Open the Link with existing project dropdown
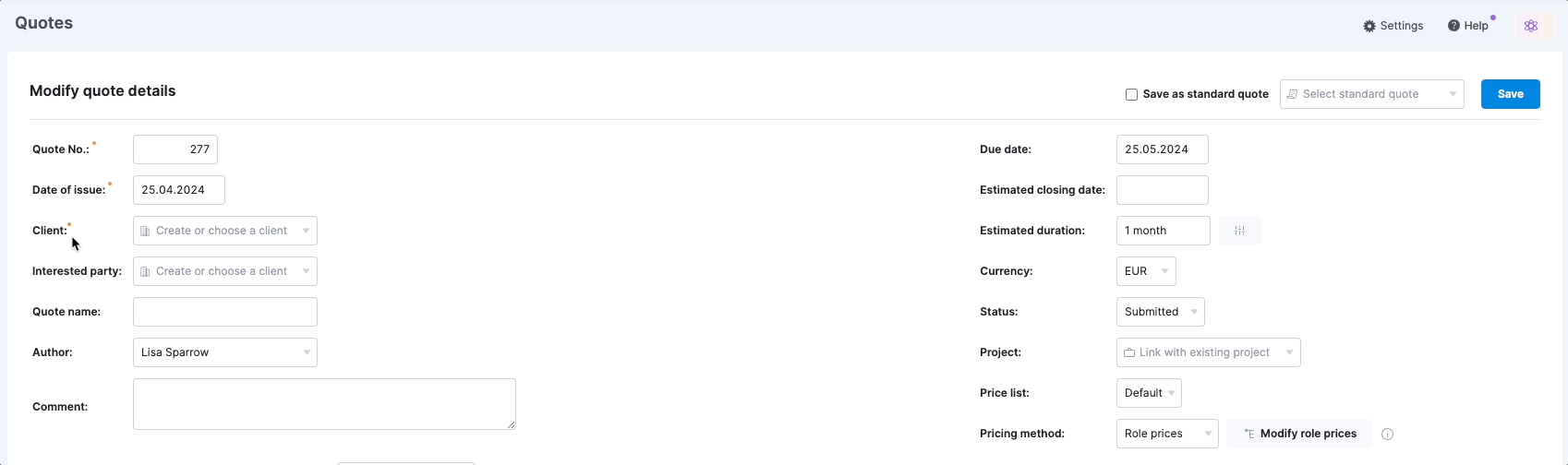Screen dimensions: 1568x465 pyautogui.click(x=1208, y=352)
